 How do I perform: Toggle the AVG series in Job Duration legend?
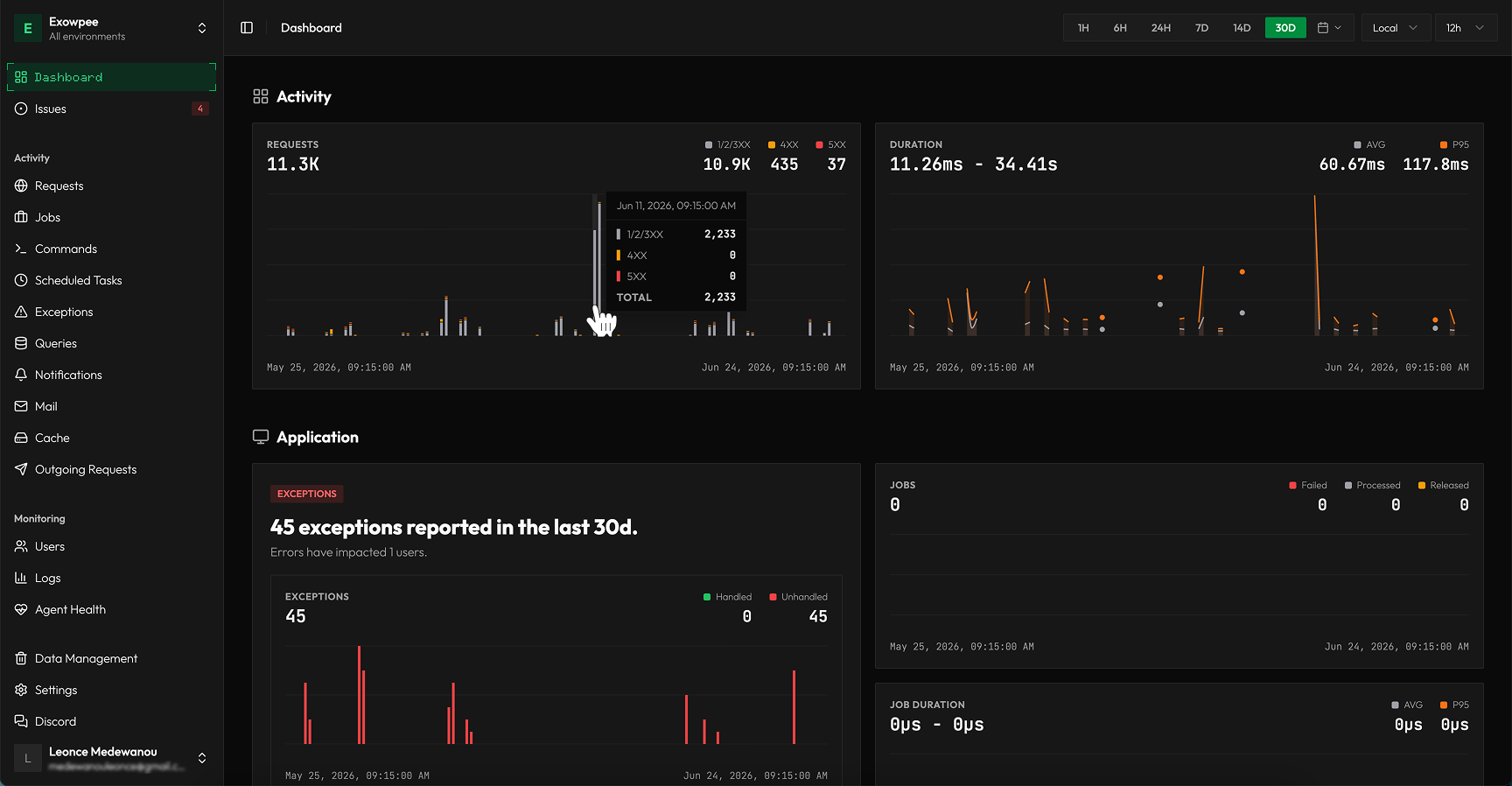pyautogui.click(x=1407, y=705)
